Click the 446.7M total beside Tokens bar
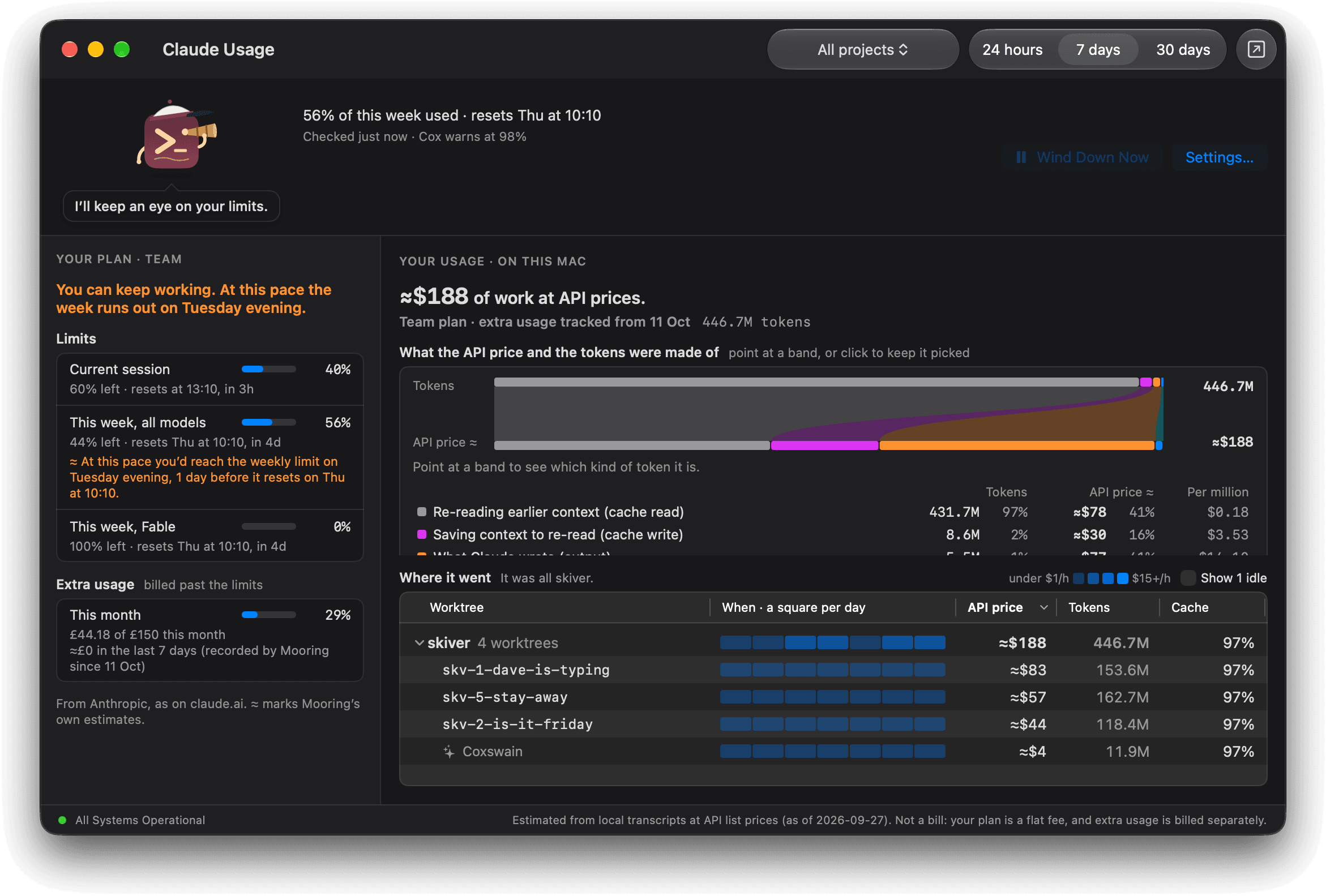 pyautogui.click(x=1228, y=387)
